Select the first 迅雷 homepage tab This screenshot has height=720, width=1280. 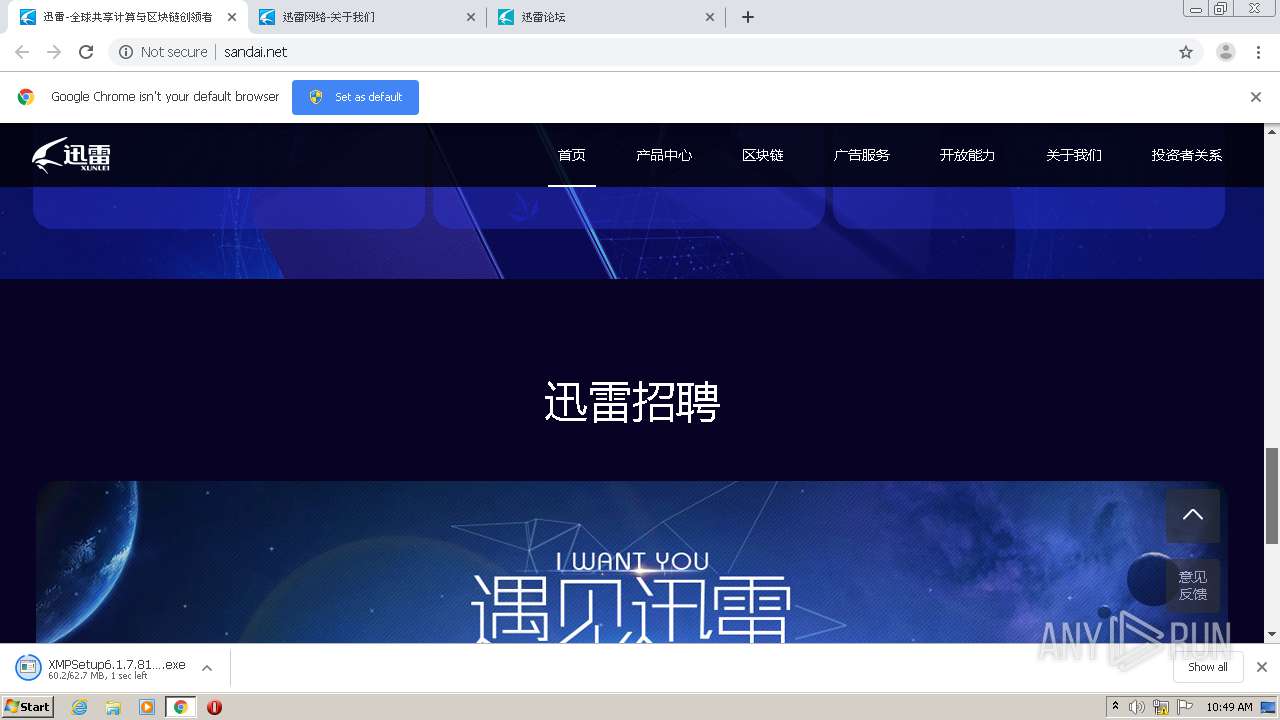tap(128, 17)
